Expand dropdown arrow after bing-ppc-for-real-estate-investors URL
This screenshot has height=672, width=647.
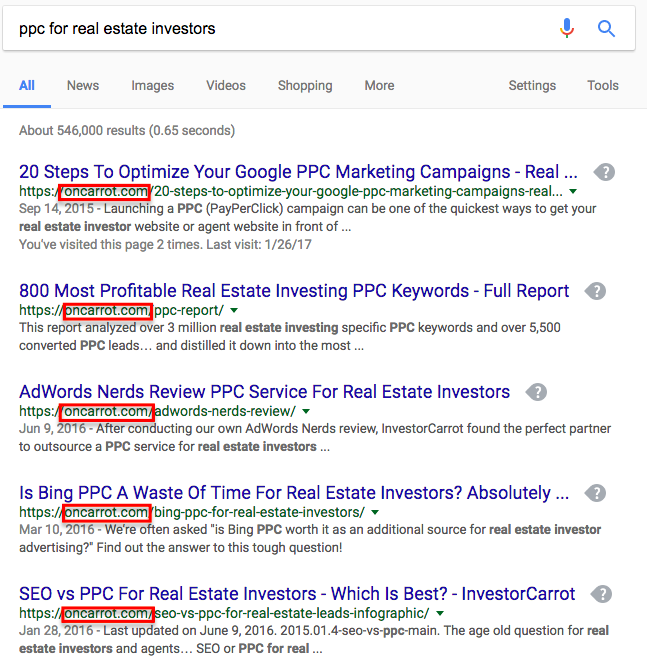pyautogui.click(x=375, y=513)
